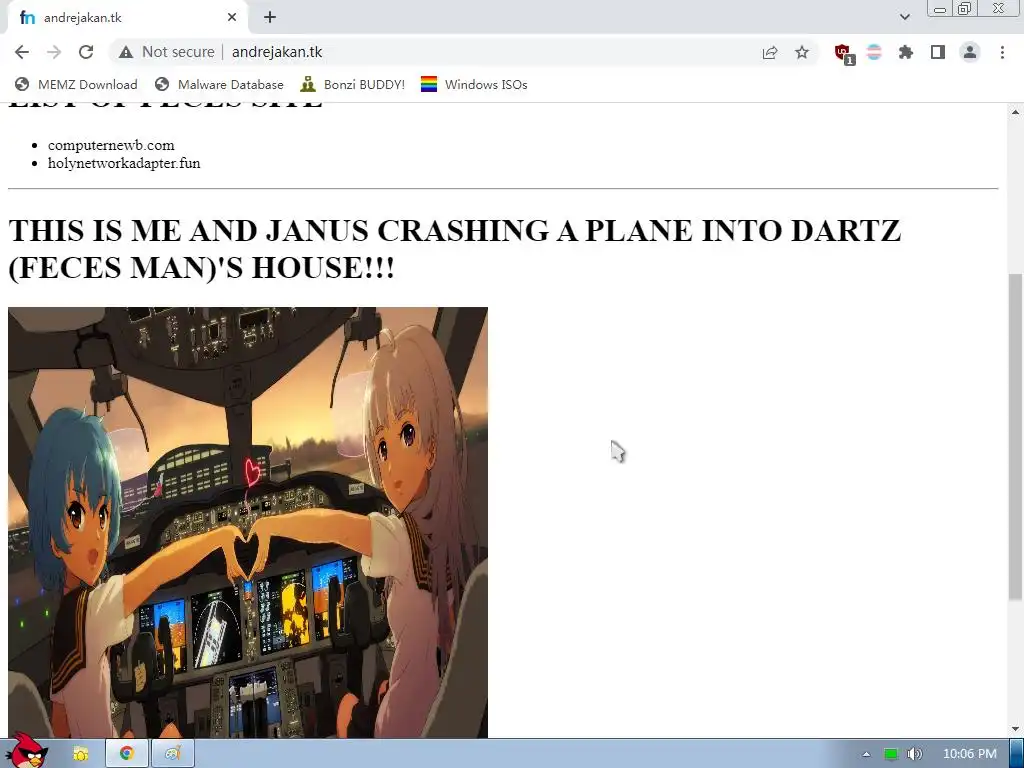
Task: Open the Paint taskbar button
Action: (172, 754)
